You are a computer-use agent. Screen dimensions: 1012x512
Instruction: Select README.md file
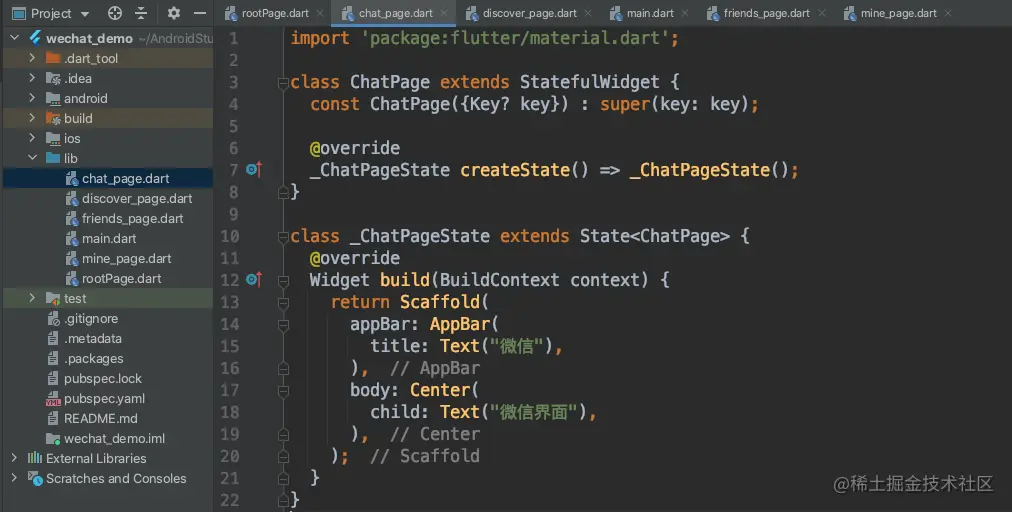(108, 418)
